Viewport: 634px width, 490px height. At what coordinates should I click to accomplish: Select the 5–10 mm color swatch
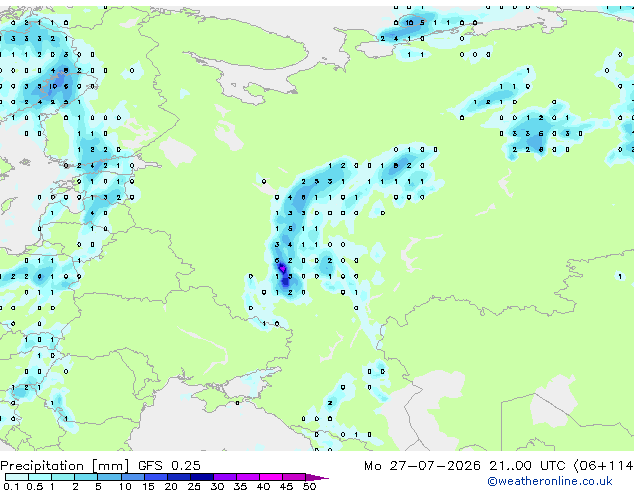click(109, 477)
